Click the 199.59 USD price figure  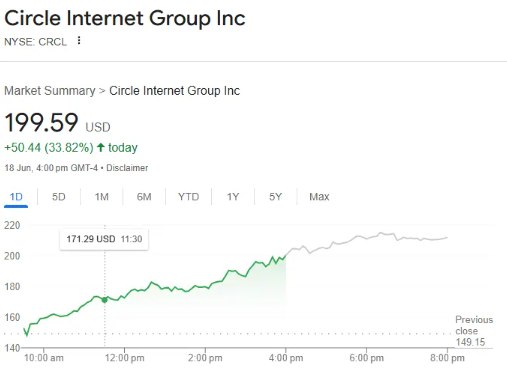57,123
